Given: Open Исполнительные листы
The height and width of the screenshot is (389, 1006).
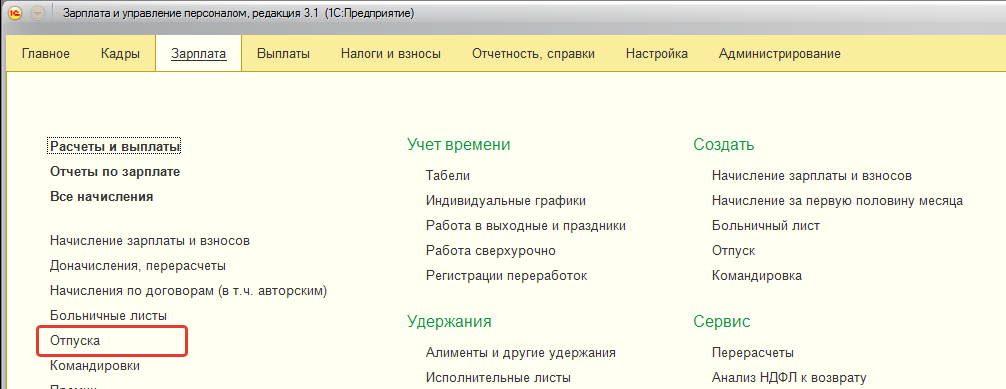Looking at the screenshot, I should coord(499,377).
